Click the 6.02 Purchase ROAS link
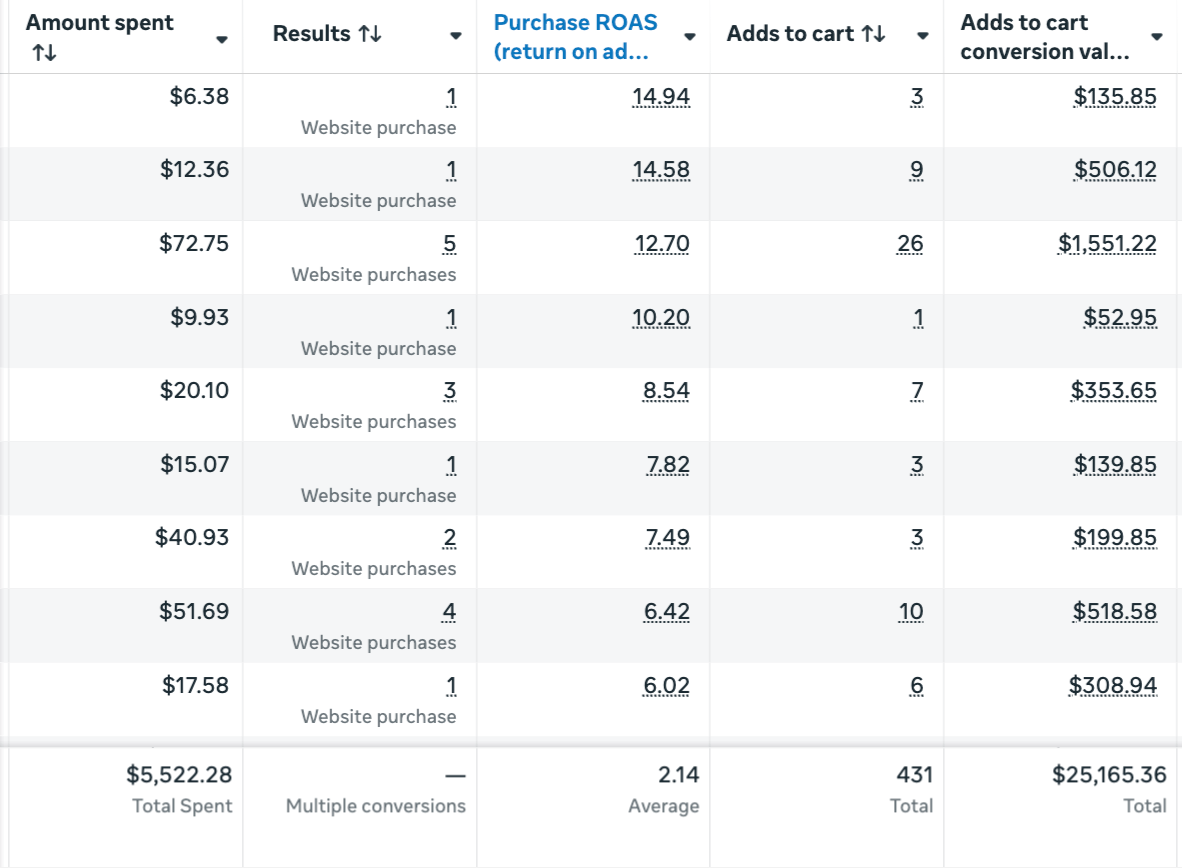 [x=666, y=685]
